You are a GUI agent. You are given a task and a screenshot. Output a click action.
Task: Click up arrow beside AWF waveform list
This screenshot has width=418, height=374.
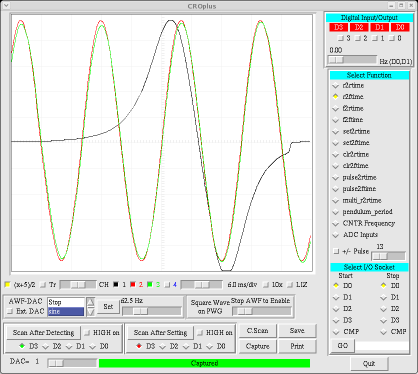tap(91, 302)
